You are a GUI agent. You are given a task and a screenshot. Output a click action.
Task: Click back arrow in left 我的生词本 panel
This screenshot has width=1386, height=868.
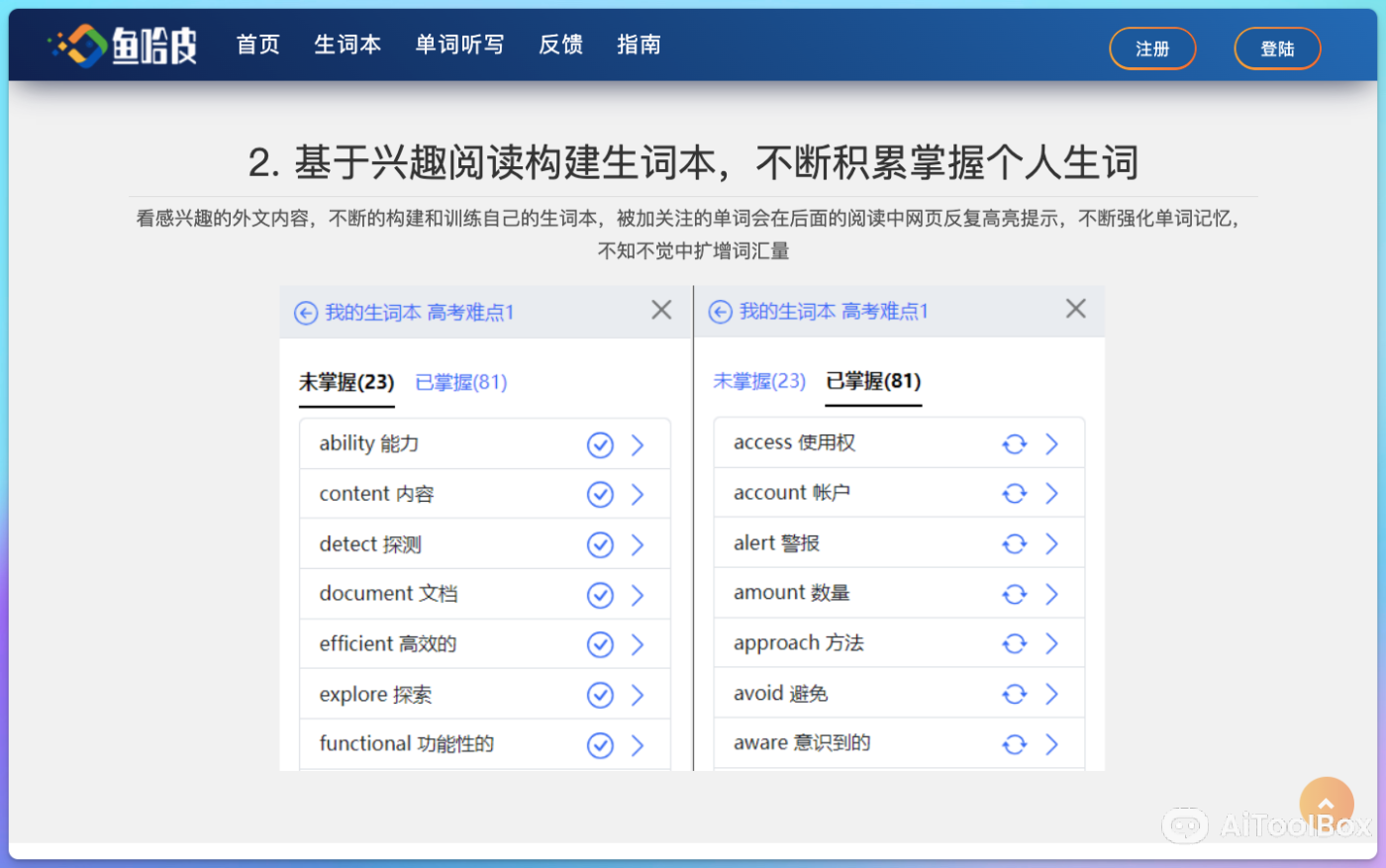point(306,313)
